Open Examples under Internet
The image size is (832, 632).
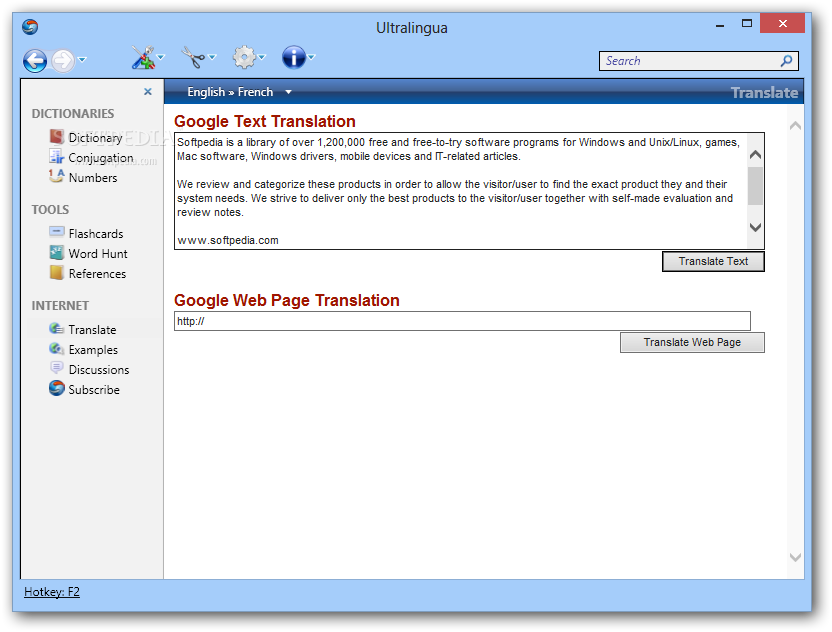coord(93,350)
